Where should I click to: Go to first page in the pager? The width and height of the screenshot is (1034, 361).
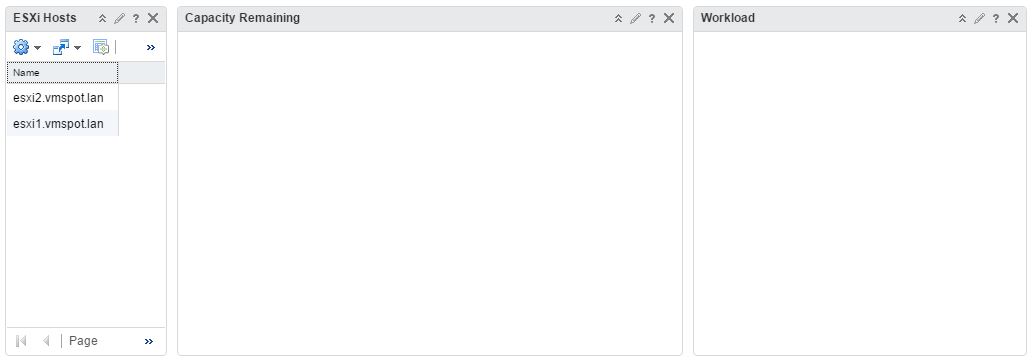point(21,341)
